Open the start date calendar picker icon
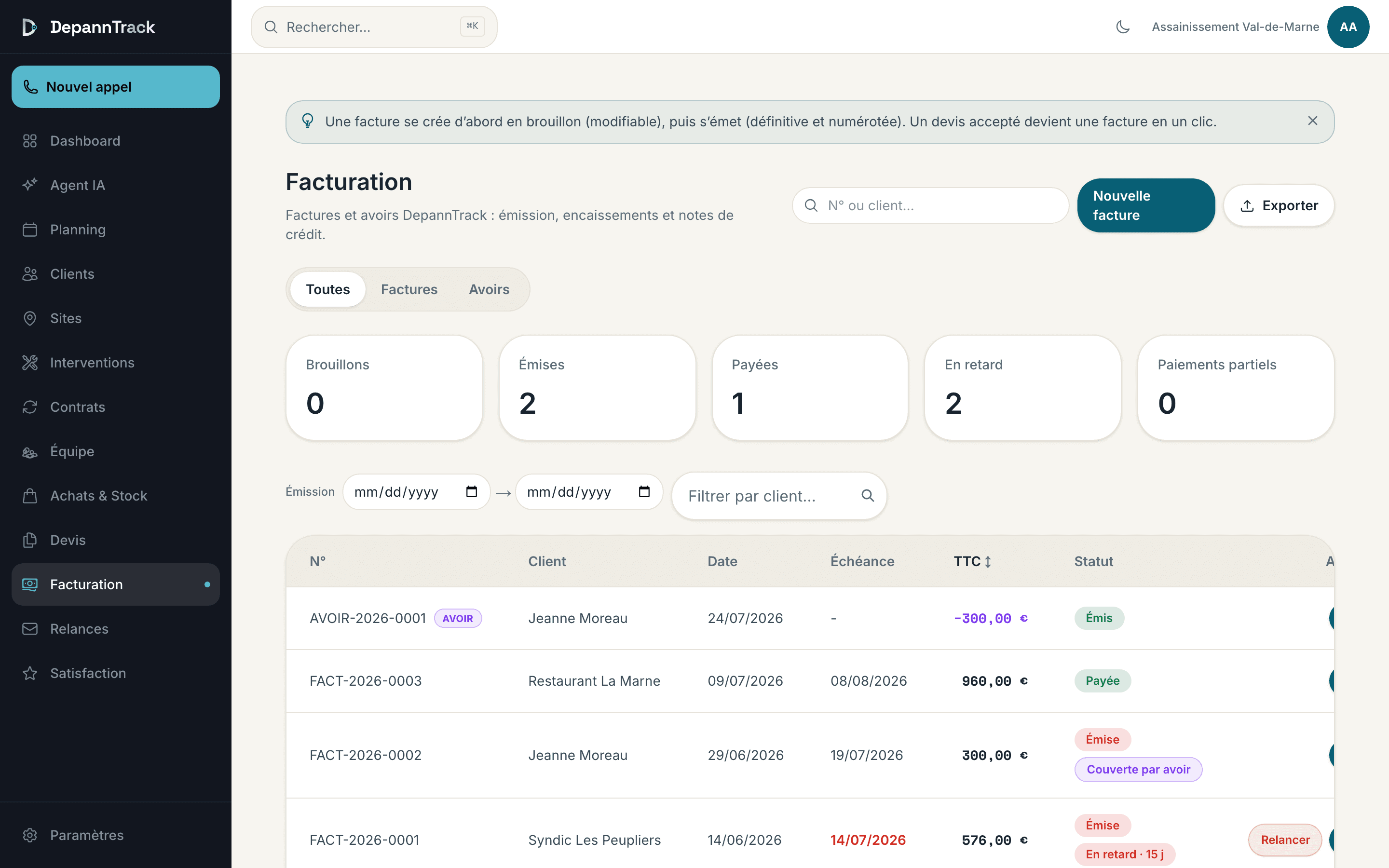 (472, 492)
